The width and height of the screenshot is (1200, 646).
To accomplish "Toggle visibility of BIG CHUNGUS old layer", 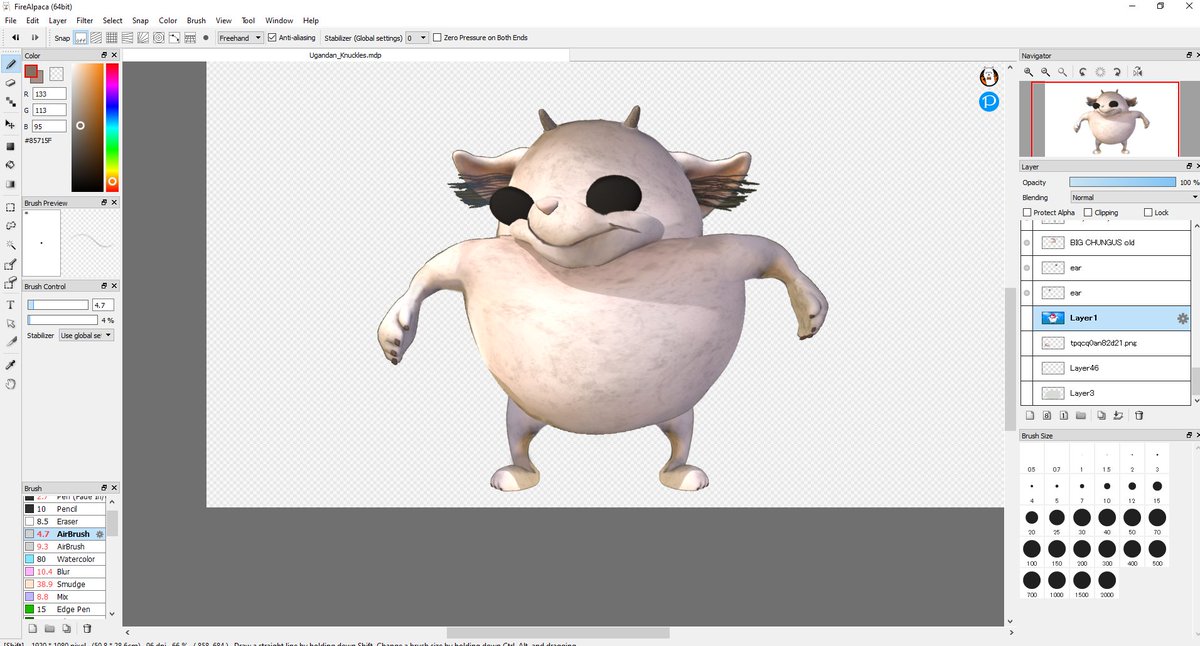I will [1027, 243].
